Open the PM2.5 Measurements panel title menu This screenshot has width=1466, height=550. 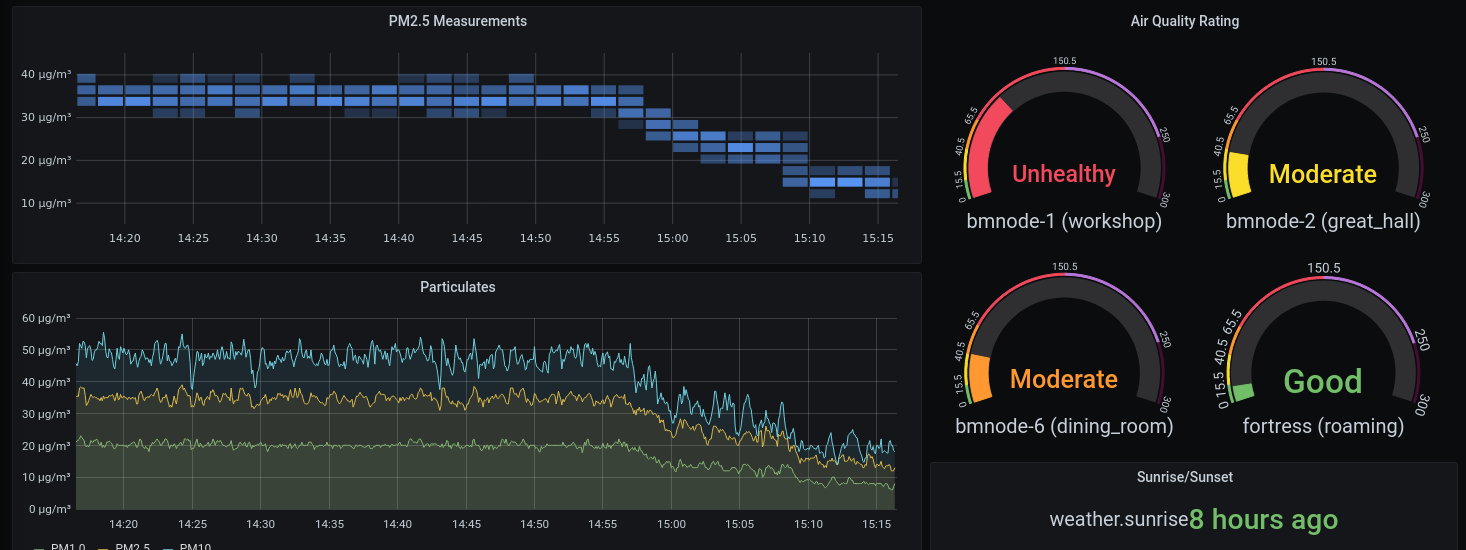[x=457, y=21]
